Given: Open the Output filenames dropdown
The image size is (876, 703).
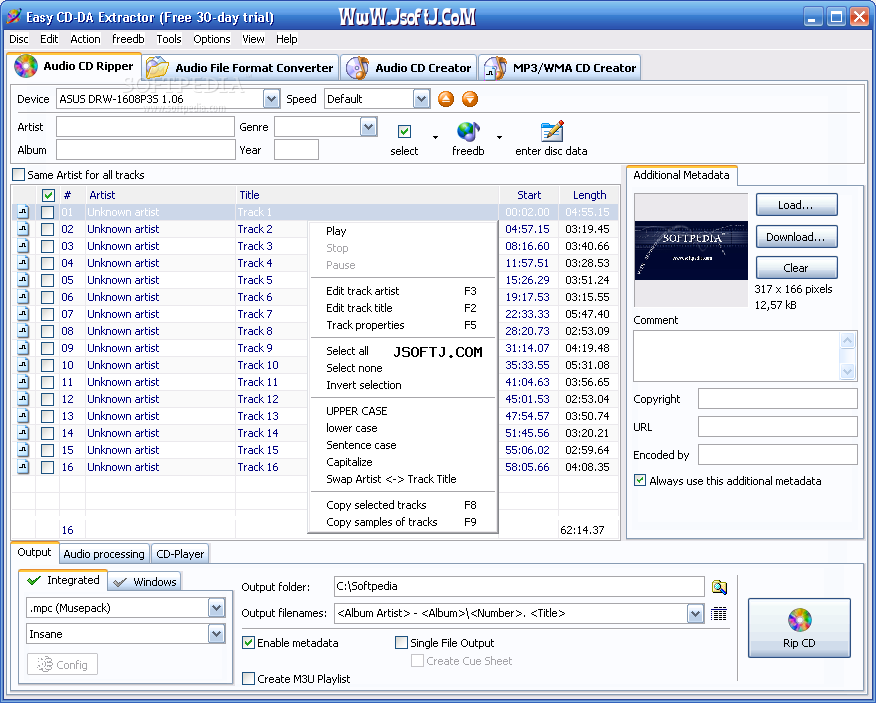Looking at the screenshot, I should [695, 614].
